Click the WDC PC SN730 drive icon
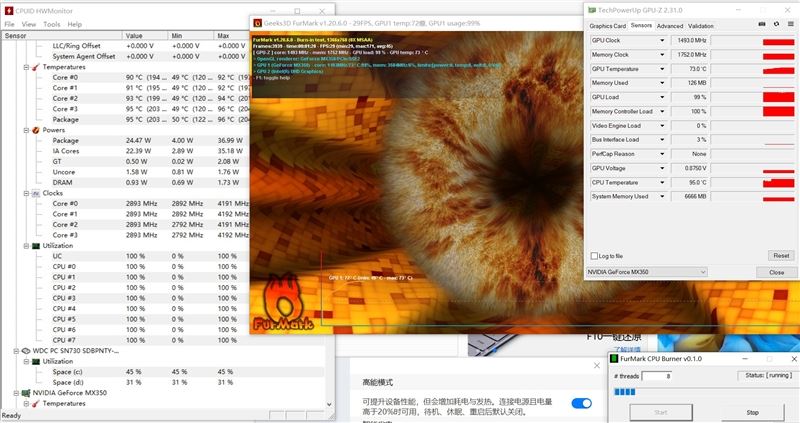 pyautogui.click(x=26, y=351)
